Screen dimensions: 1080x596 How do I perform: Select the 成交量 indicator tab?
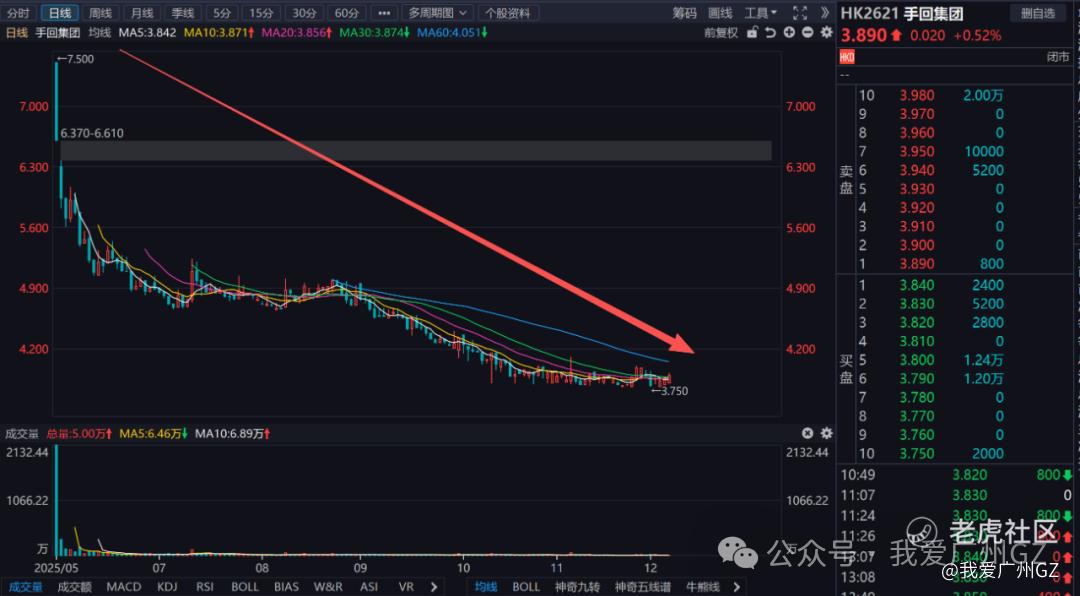coord(24,587)
